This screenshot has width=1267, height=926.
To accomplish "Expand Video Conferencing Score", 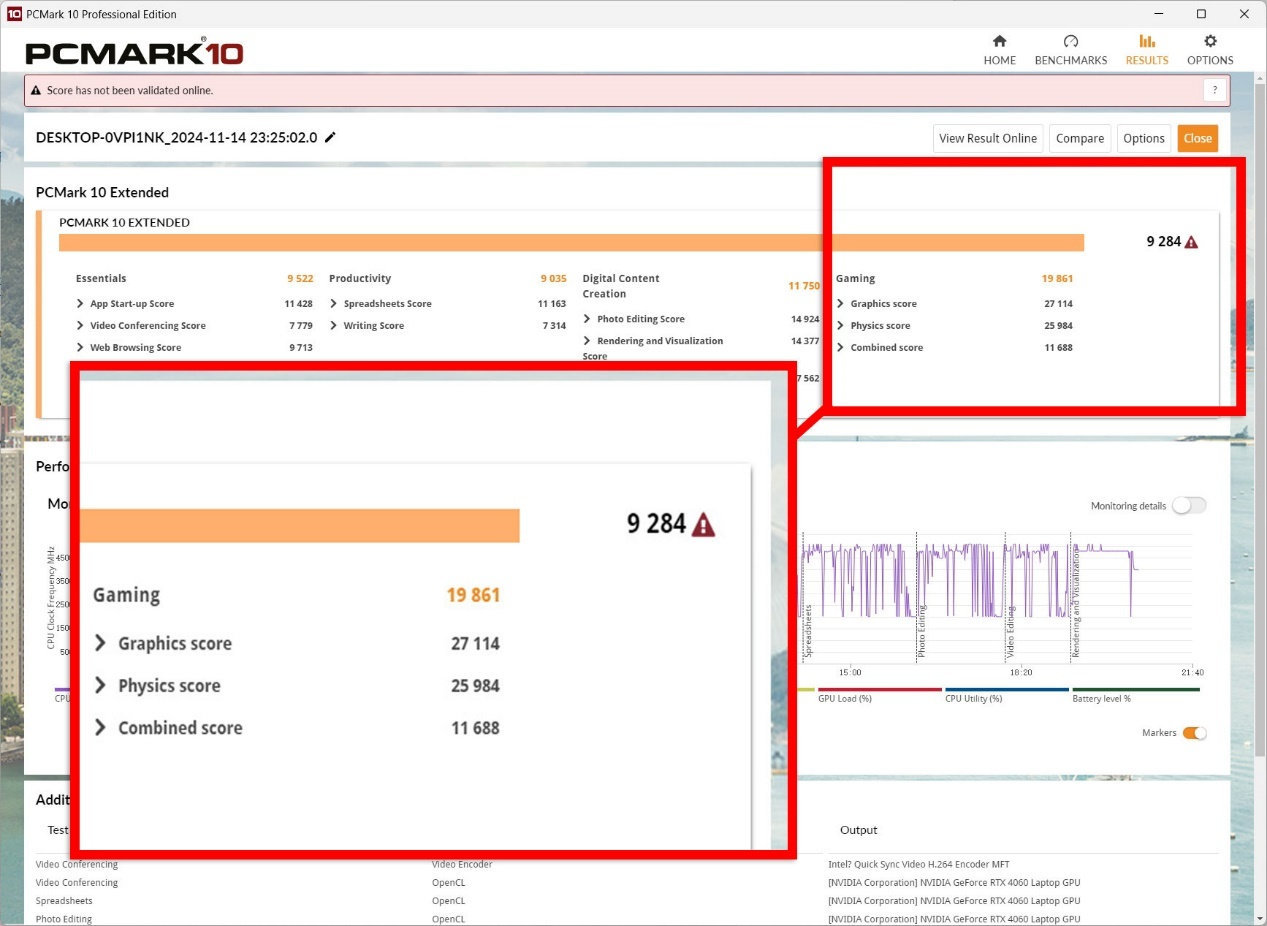I will 80,325.
